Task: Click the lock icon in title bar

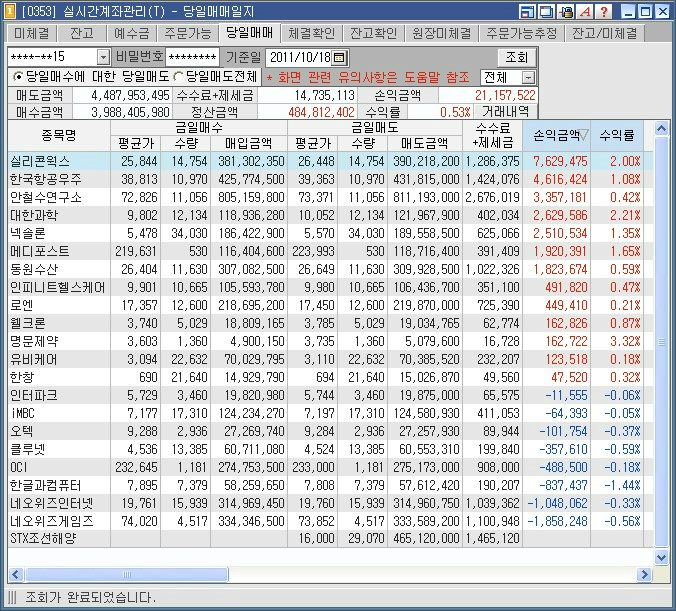Action: pyautogui.click(x=567, y=12)
